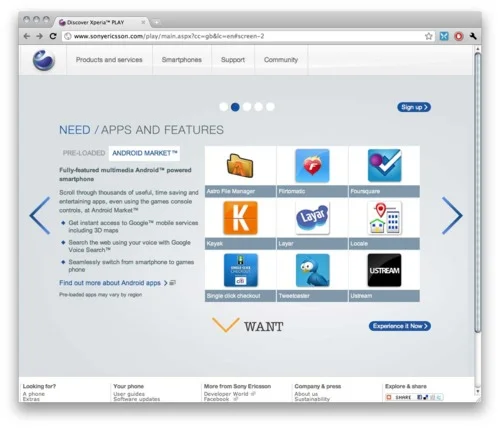Switch to the ANDROID MARKET tab
Viewport: 500px width, 428px height.
click(x=144, y=153)
